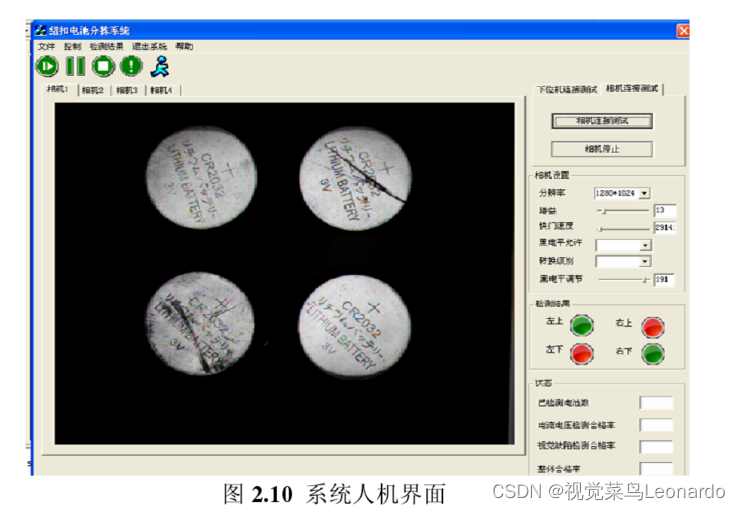Click the 增益 value field showing 13
The image size is (740, 510).
point(664,210)
